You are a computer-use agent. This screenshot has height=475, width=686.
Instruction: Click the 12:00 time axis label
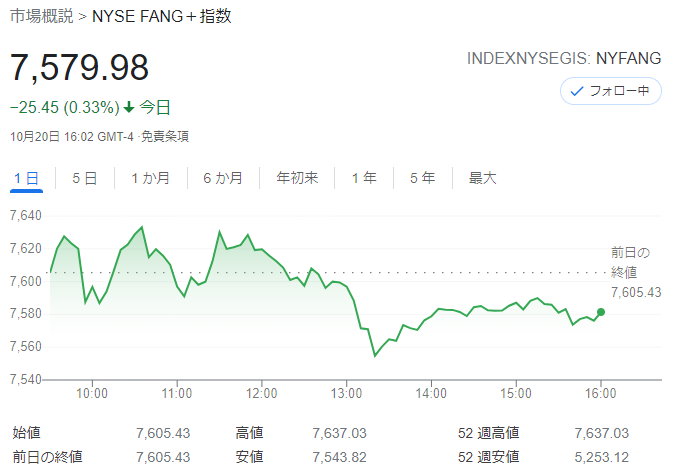[262, 393]
